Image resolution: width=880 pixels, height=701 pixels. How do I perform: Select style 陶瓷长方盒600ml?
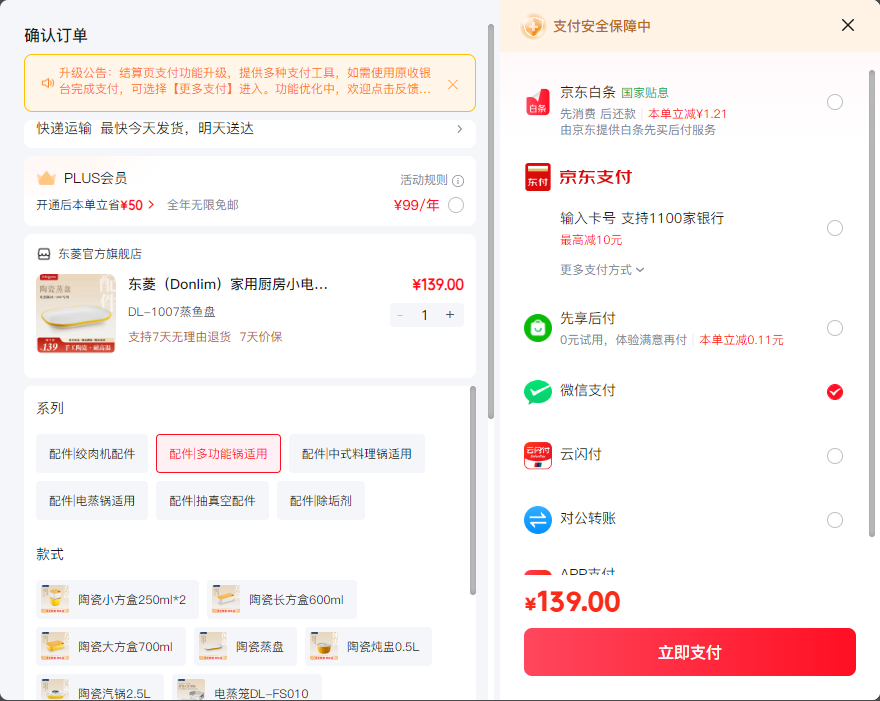pyautogui.click(x=282, y=599)
